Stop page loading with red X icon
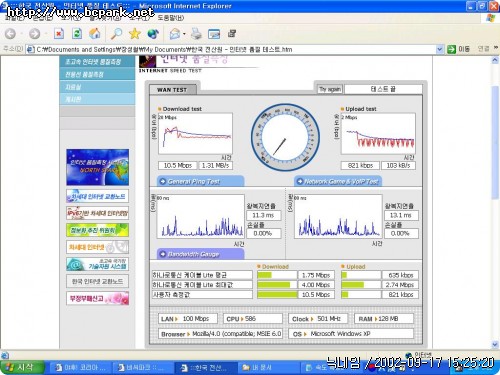 [x=59, y=34]
